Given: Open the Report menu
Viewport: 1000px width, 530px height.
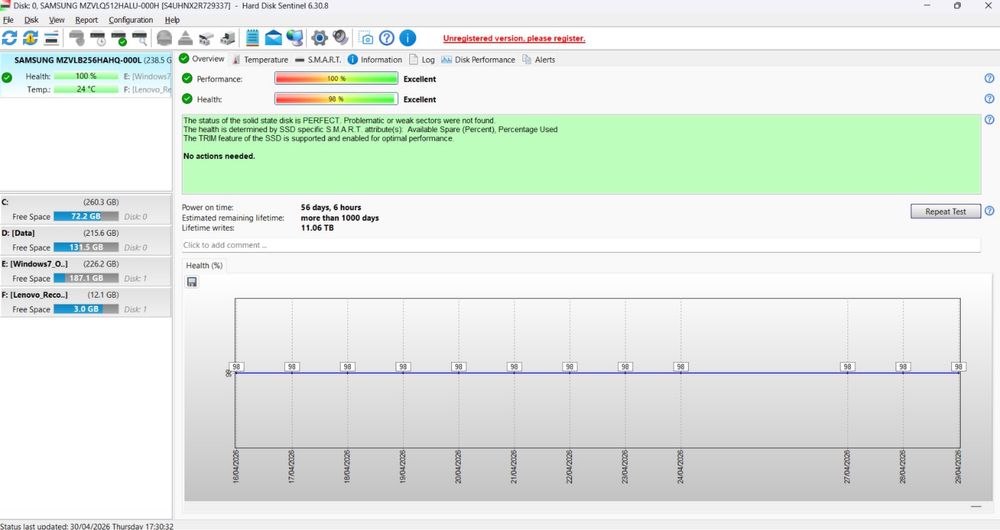Looking at the screenshot, I should (x=87, y=20).
